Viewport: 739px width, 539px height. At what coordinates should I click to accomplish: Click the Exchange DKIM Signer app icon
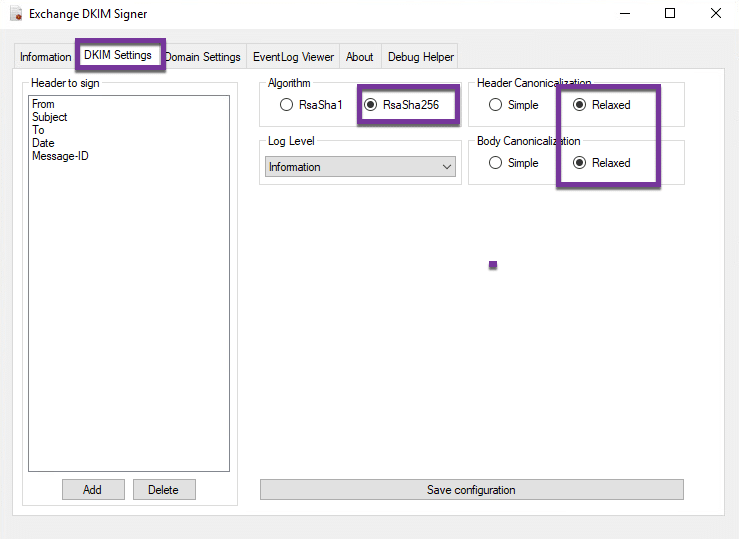coord(16,14)
